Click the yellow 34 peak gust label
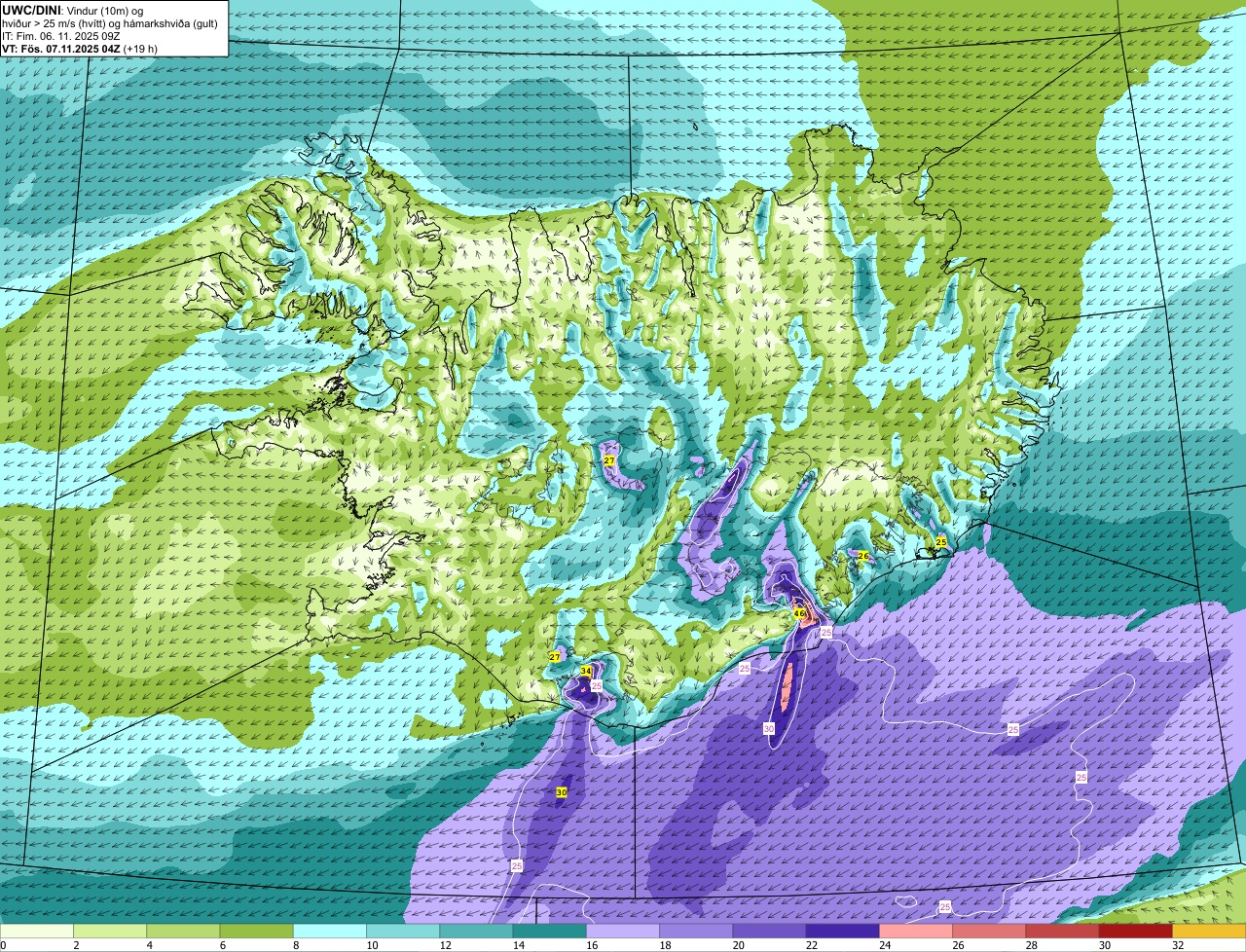The height and width of the screenshot is (952, 1246). point(586,672)
